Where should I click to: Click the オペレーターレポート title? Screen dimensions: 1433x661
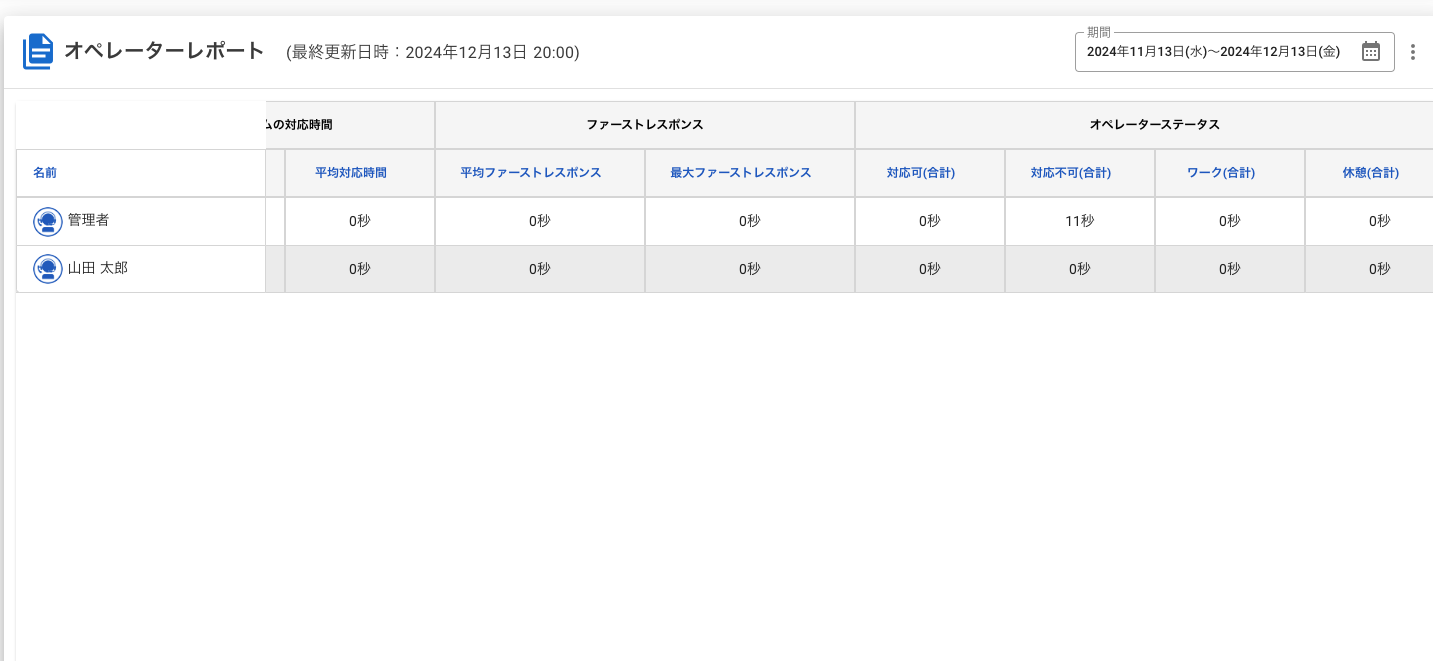point(165,51)
